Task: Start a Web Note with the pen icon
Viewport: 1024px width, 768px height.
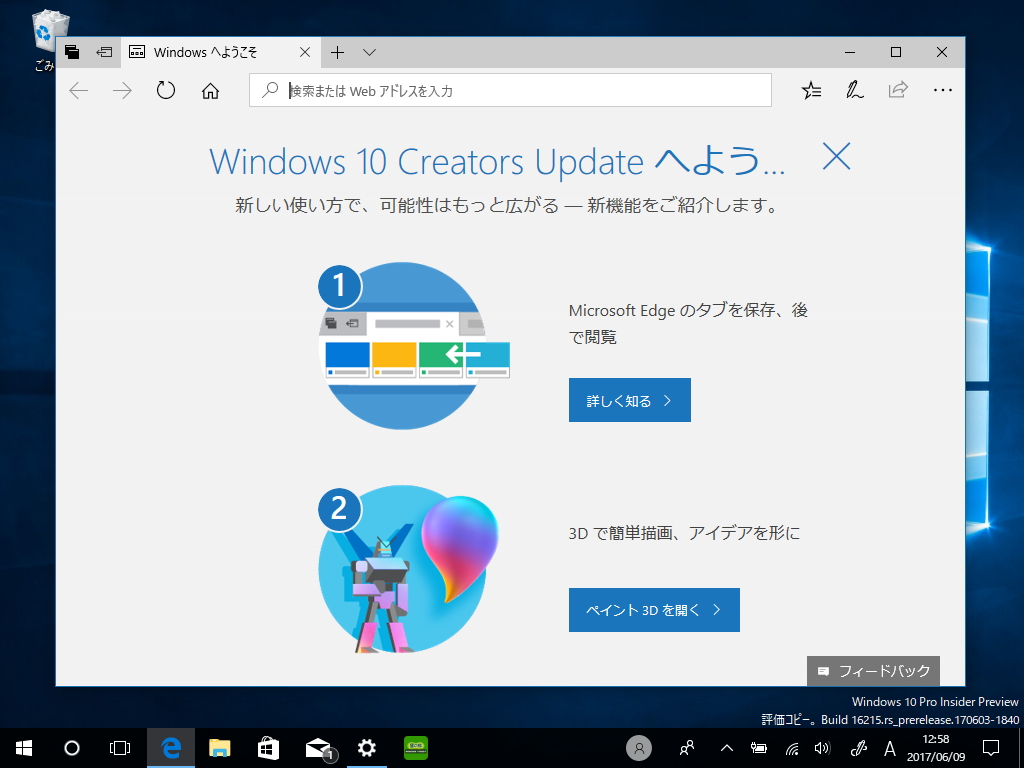Action: pos(854,90)
